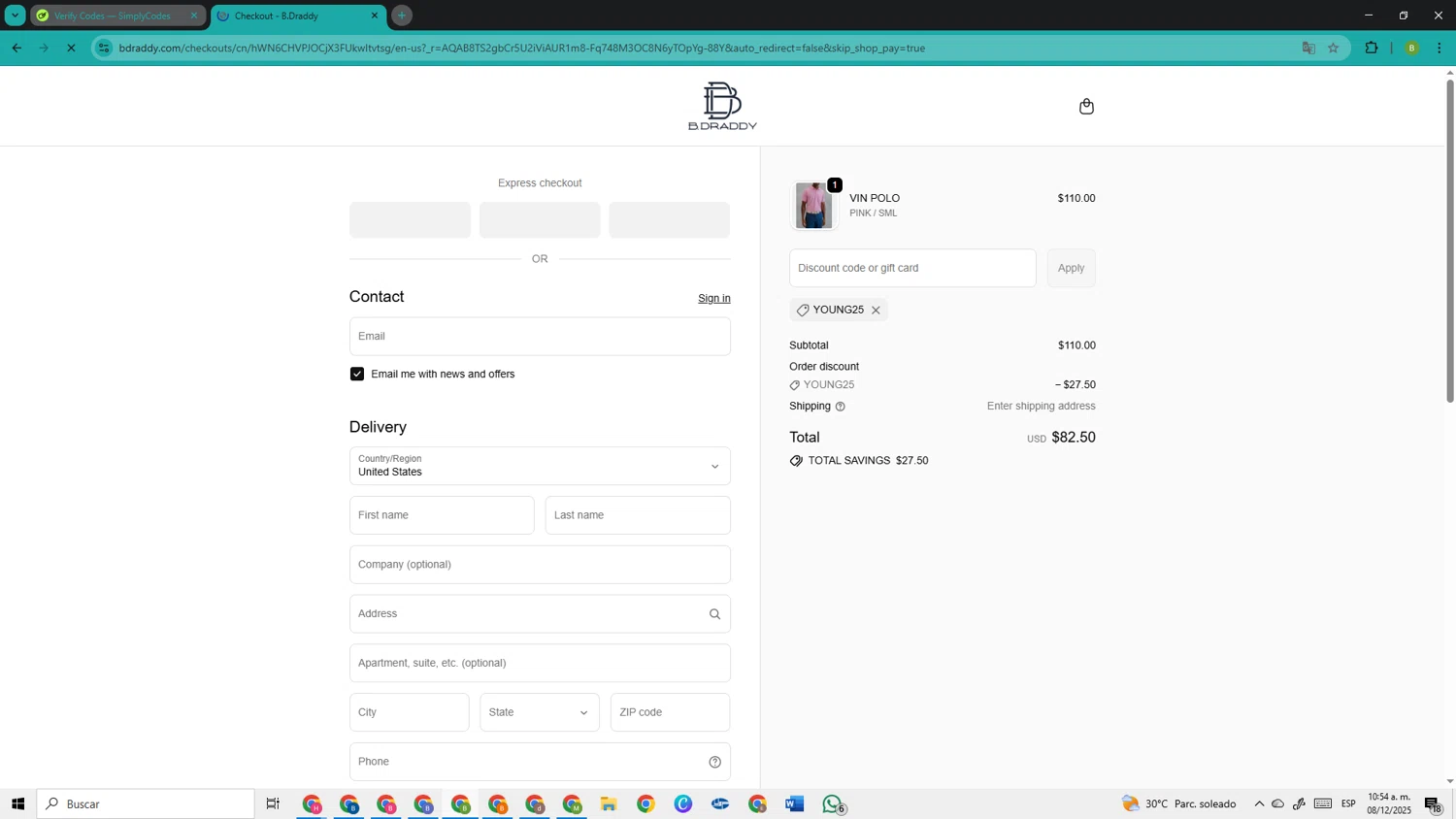1456x819 pixels.
Task: Open the tab search dropdown arrow
Action: pos(15,16)
